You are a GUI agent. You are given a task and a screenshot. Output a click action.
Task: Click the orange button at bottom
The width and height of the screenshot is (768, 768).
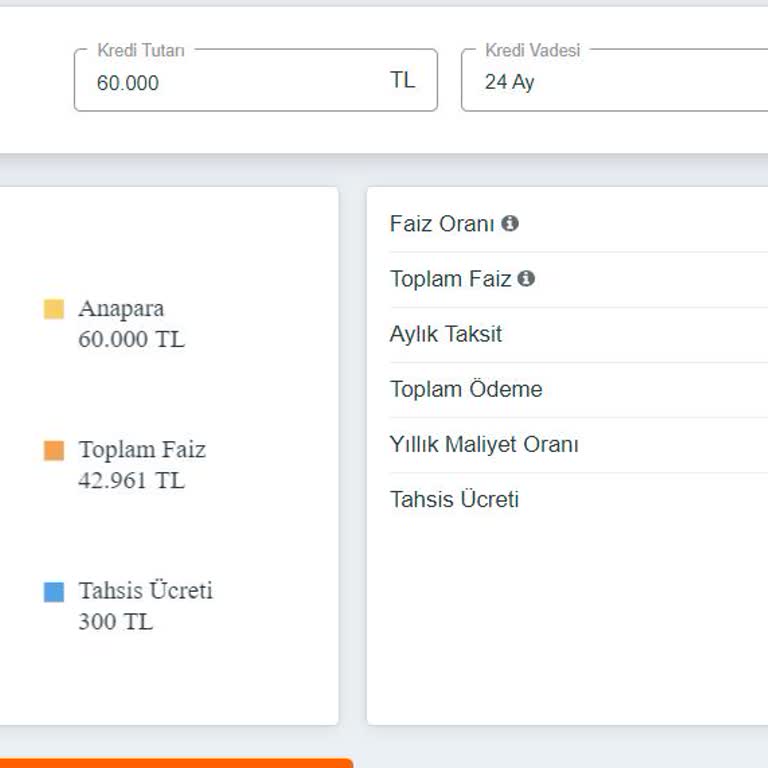pyautogui.click(x=176, y=763)
